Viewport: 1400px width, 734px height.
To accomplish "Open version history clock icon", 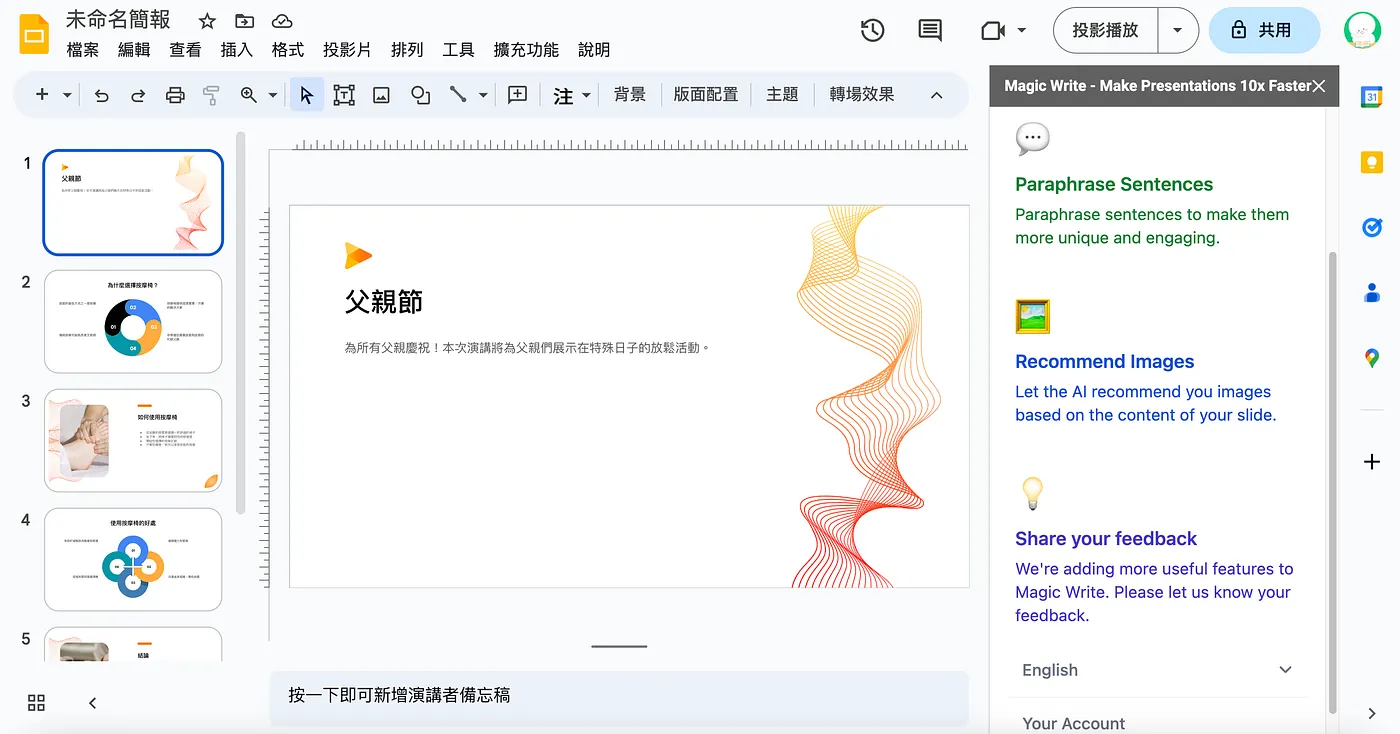I will (x=872, y=31).
